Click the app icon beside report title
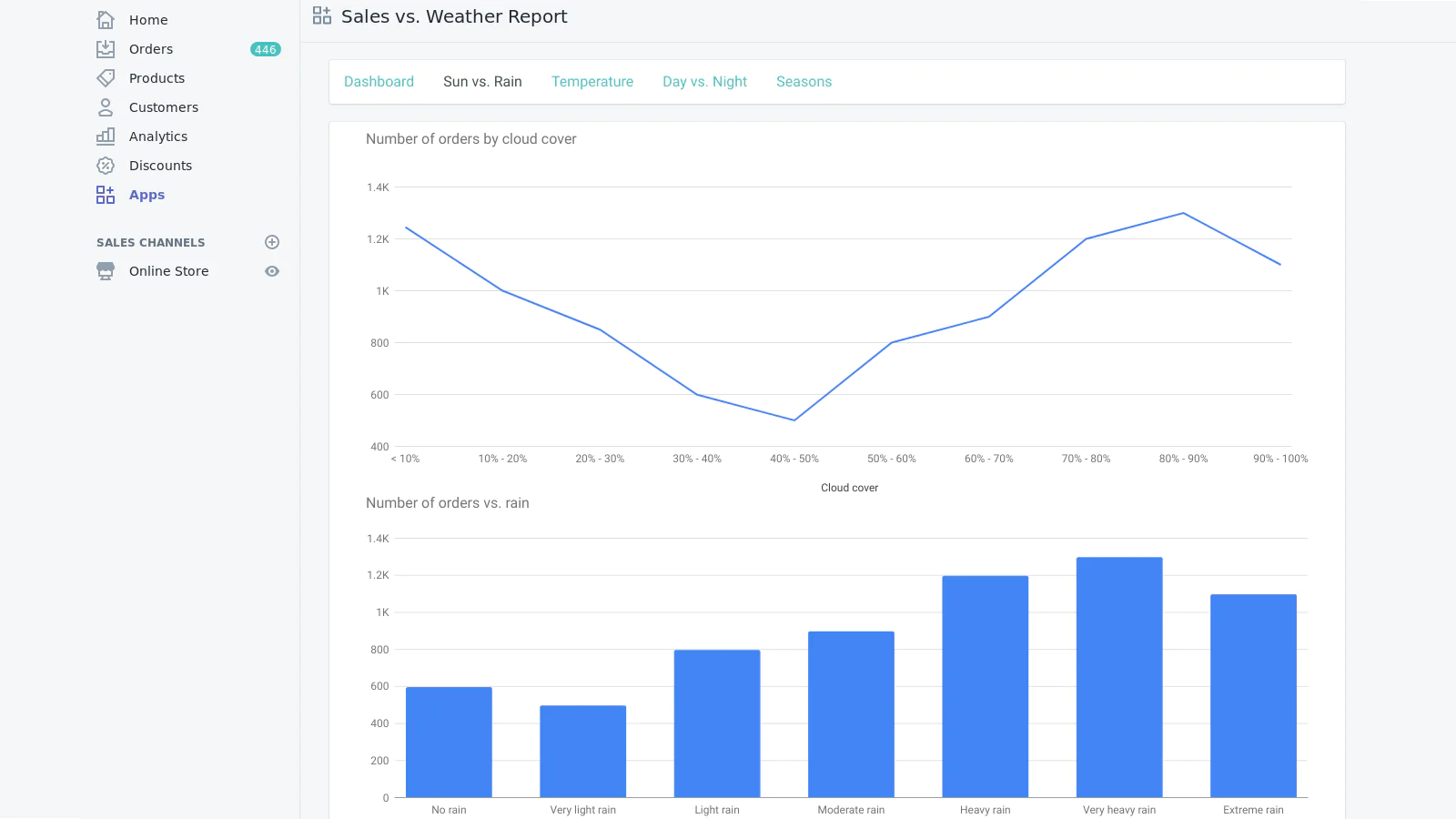This screenshot has width=1456, height=819. tap(322, 15)
